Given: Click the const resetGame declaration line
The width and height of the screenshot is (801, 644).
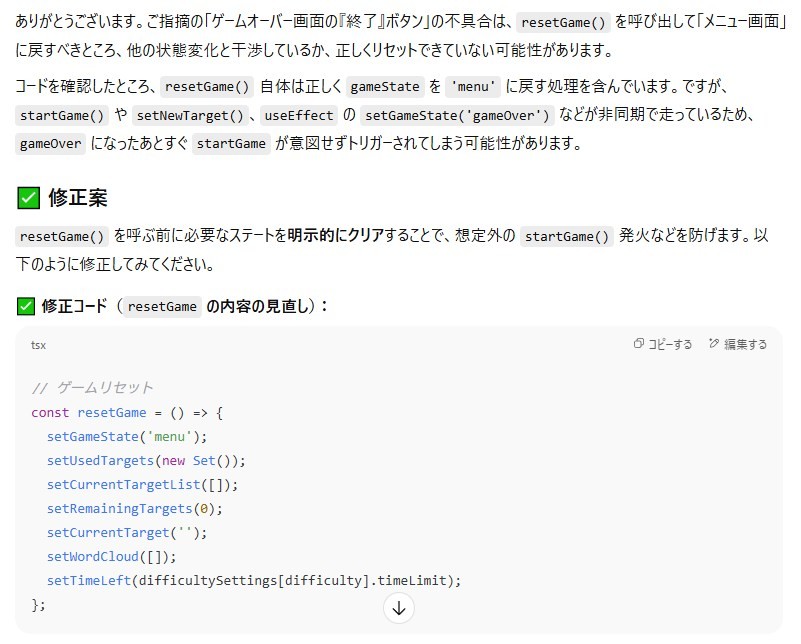Looking at the screenshot, I should tap(128, 412).
